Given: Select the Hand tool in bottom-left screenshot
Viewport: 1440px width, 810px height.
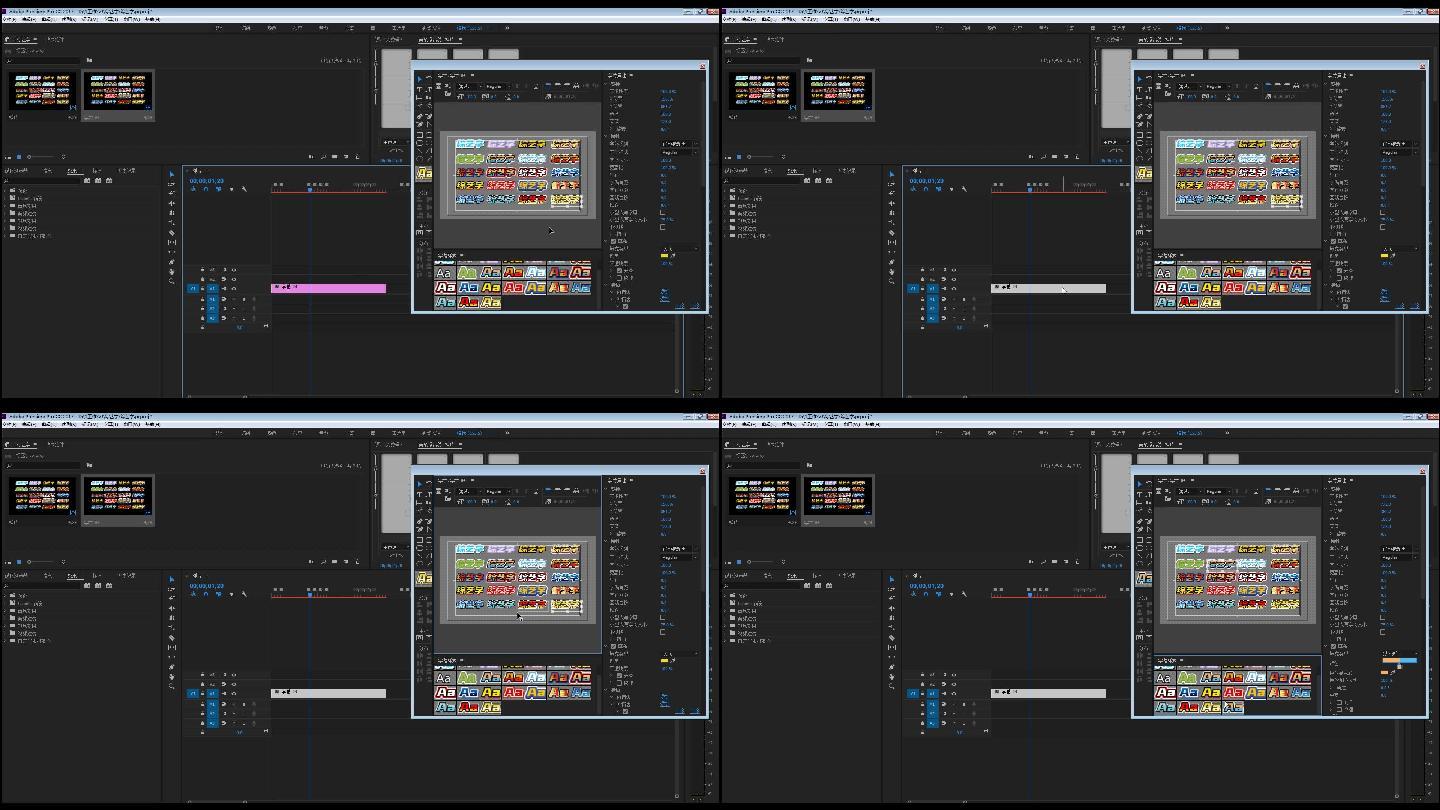Looking at the screenshot, I should tap(171, 676).
